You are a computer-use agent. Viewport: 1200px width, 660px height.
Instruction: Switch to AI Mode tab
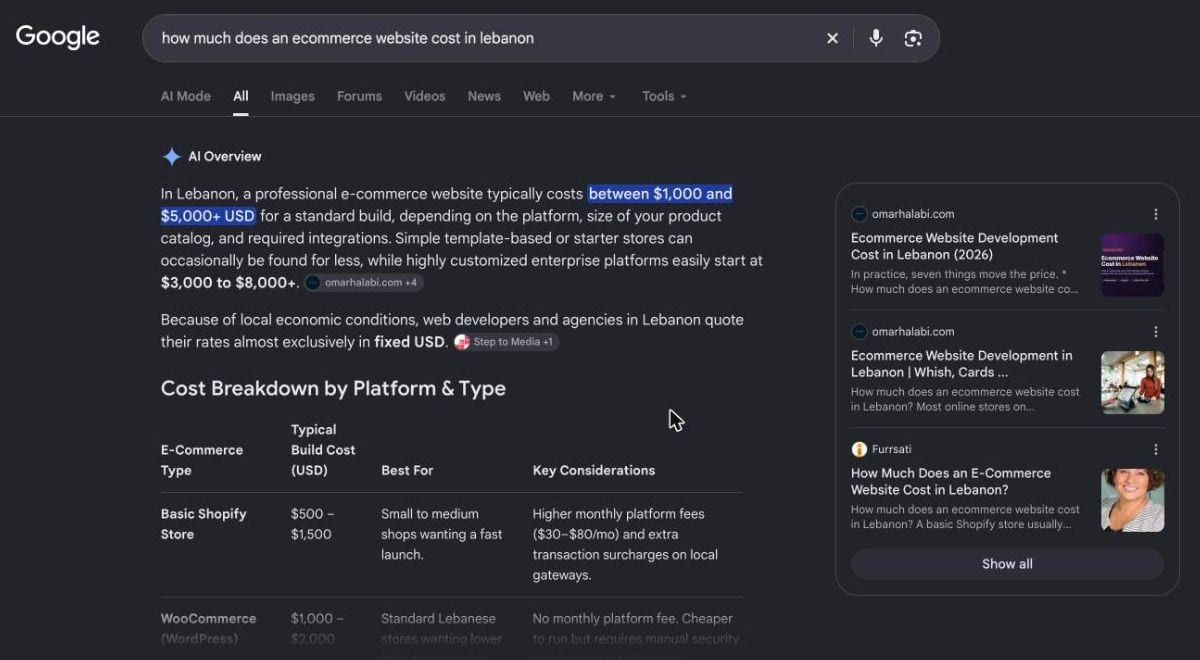(186, 96)
